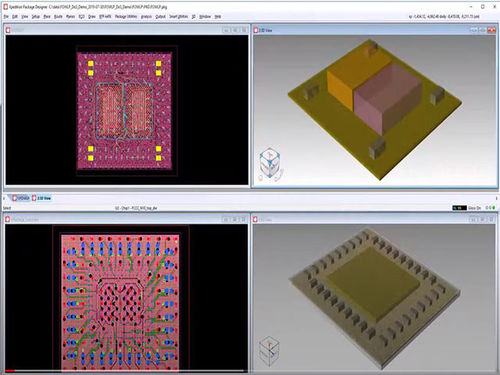Open the File menu

click(6, 16)
